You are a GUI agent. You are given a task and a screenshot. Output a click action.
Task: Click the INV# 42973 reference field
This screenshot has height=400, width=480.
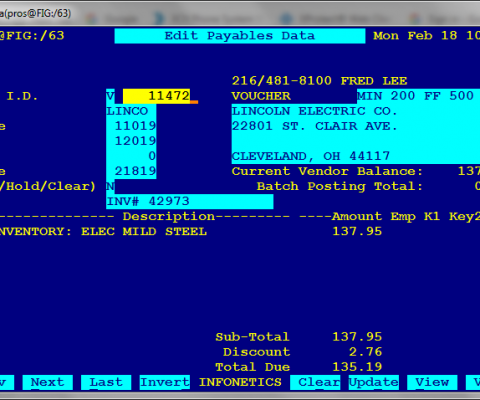[x=190, y=201]
